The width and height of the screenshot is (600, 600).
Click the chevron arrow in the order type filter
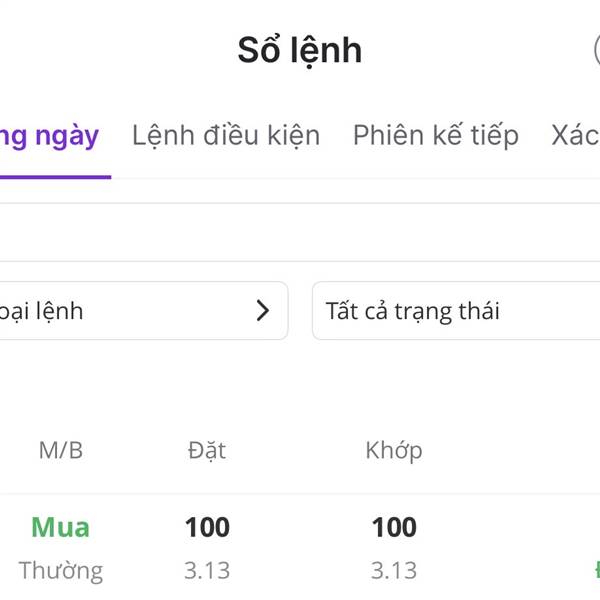coord(263,311)
